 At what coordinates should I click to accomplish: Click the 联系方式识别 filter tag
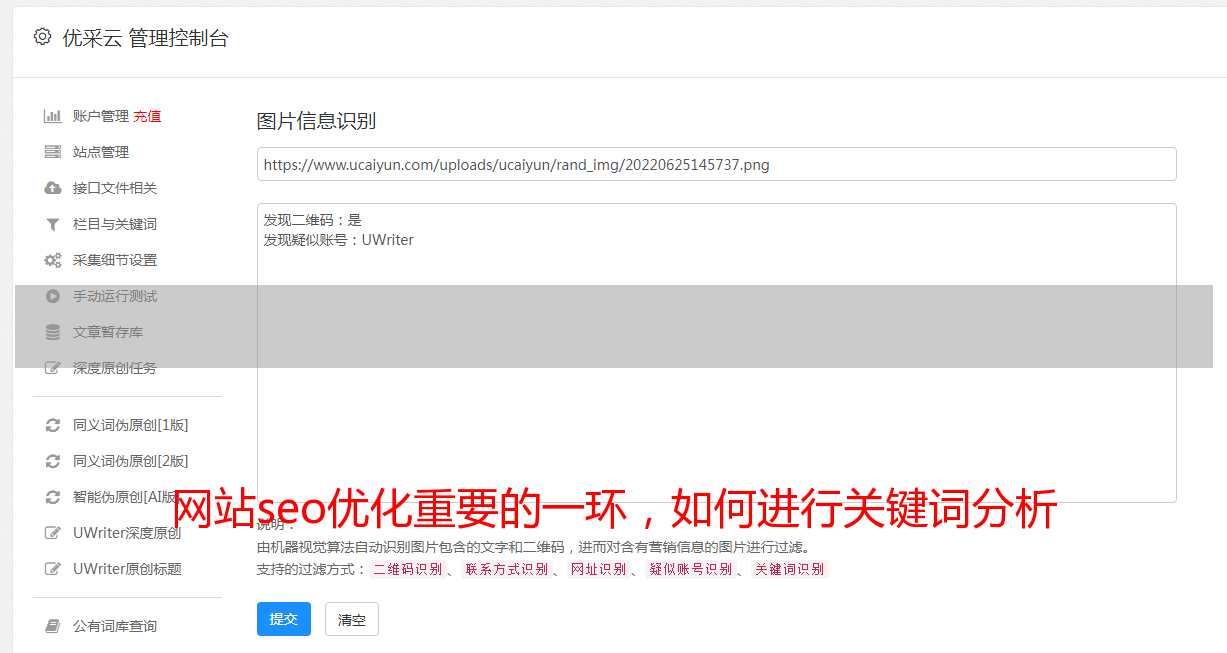(x=506, y=569)
